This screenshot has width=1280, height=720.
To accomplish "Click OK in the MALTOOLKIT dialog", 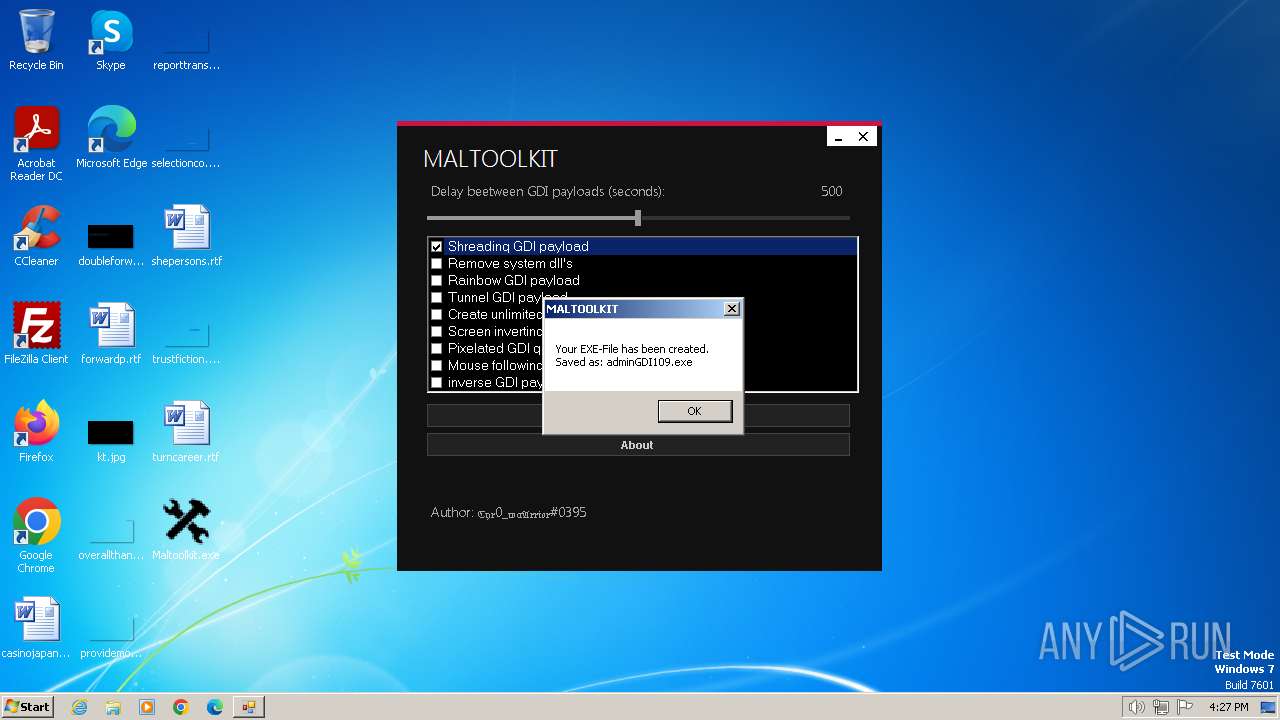I will coord(695,411).
